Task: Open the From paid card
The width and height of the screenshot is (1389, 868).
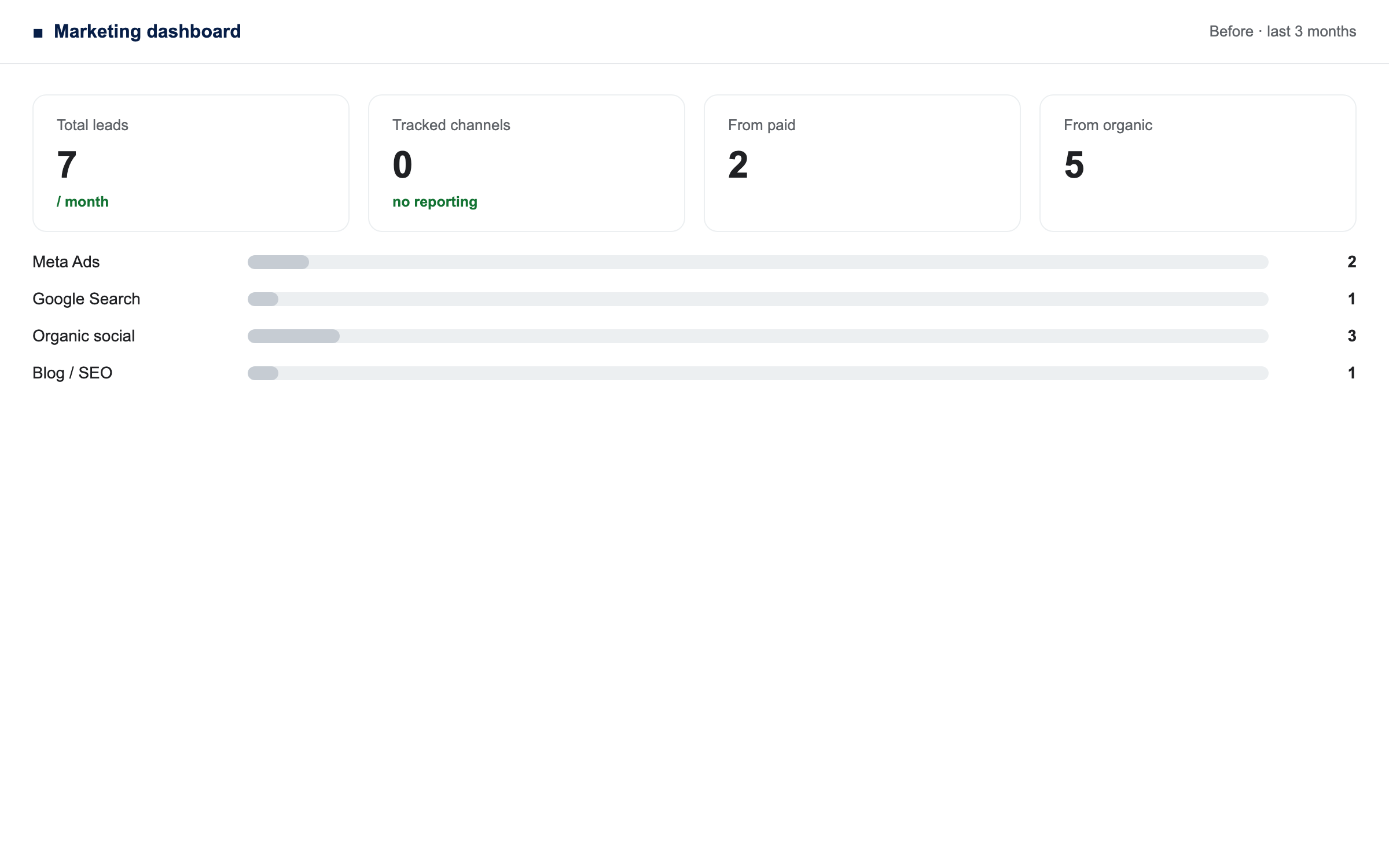Action: [x=862, y=163]
